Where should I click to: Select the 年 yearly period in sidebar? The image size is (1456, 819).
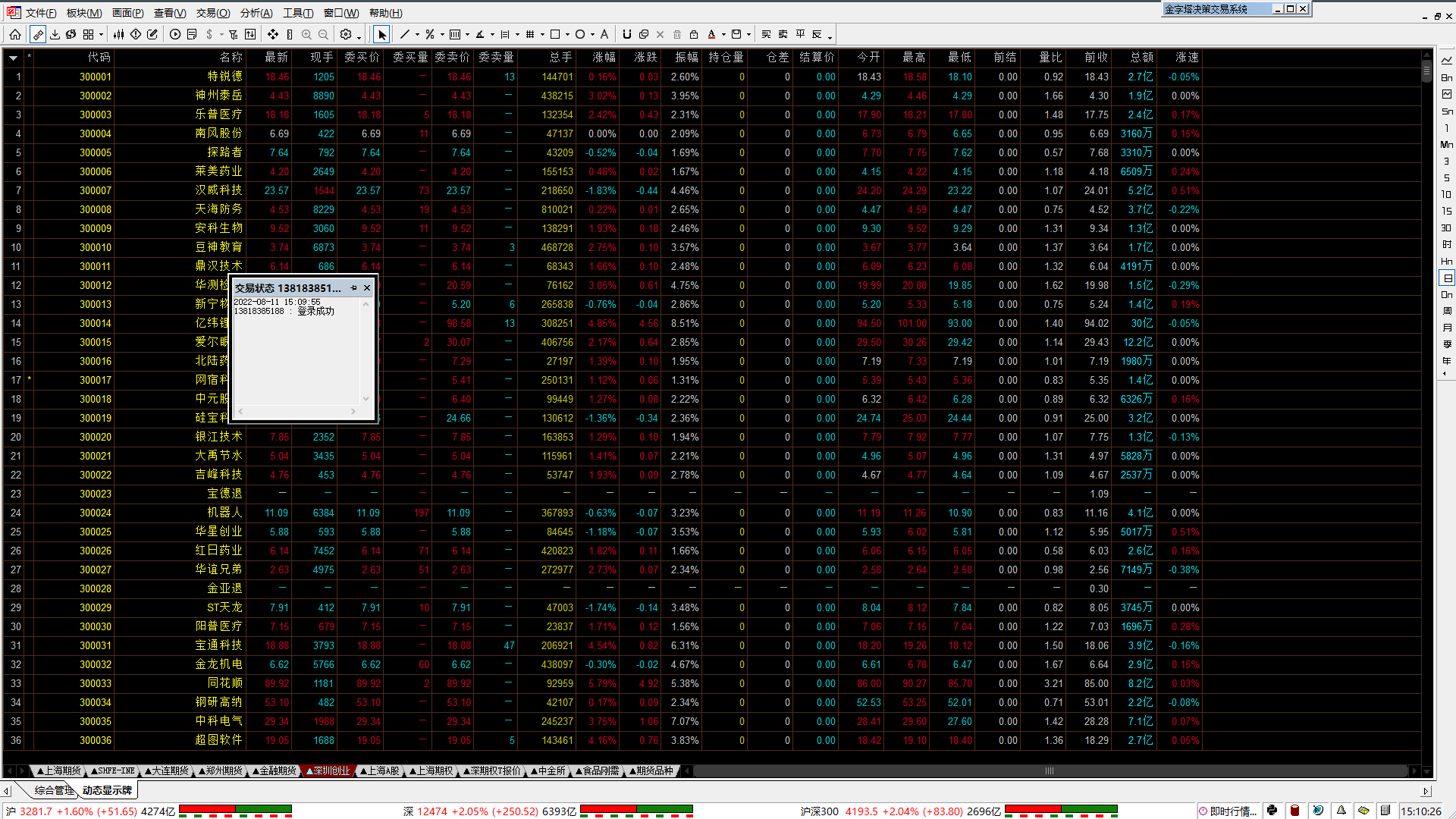[x=1447, y=361]
